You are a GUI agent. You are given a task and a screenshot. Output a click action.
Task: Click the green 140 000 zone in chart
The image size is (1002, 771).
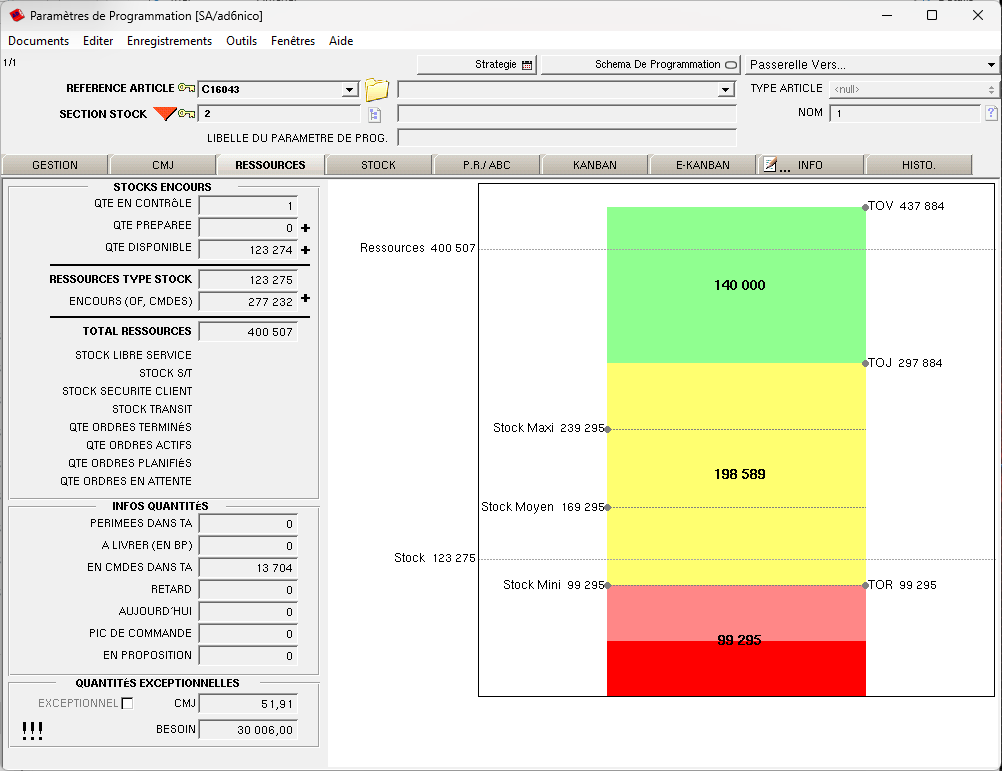click(736, 285)
